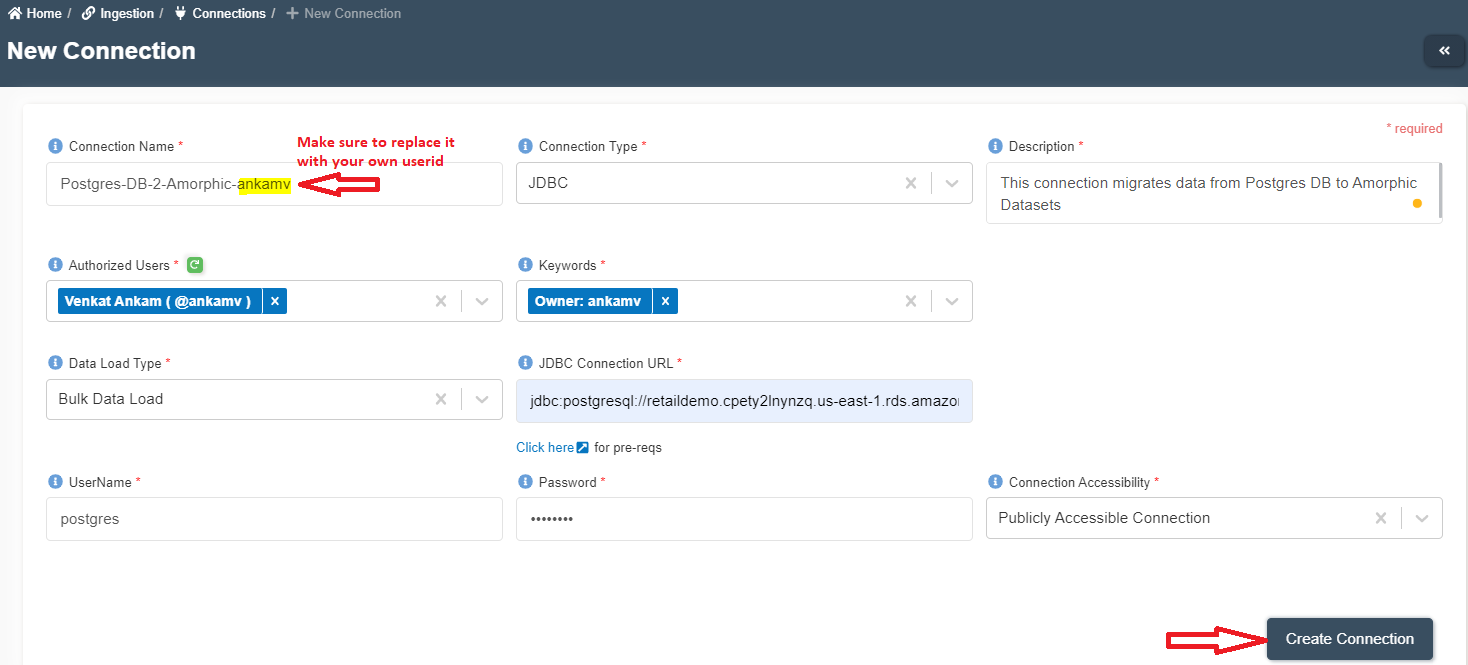Click the link icon beside Ingestion

tap(89, 14)
